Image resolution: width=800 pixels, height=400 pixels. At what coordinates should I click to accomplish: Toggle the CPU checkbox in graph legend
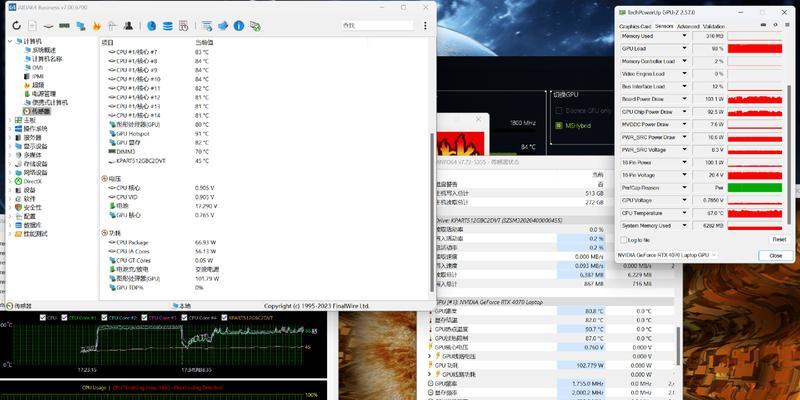coord(43,317)
